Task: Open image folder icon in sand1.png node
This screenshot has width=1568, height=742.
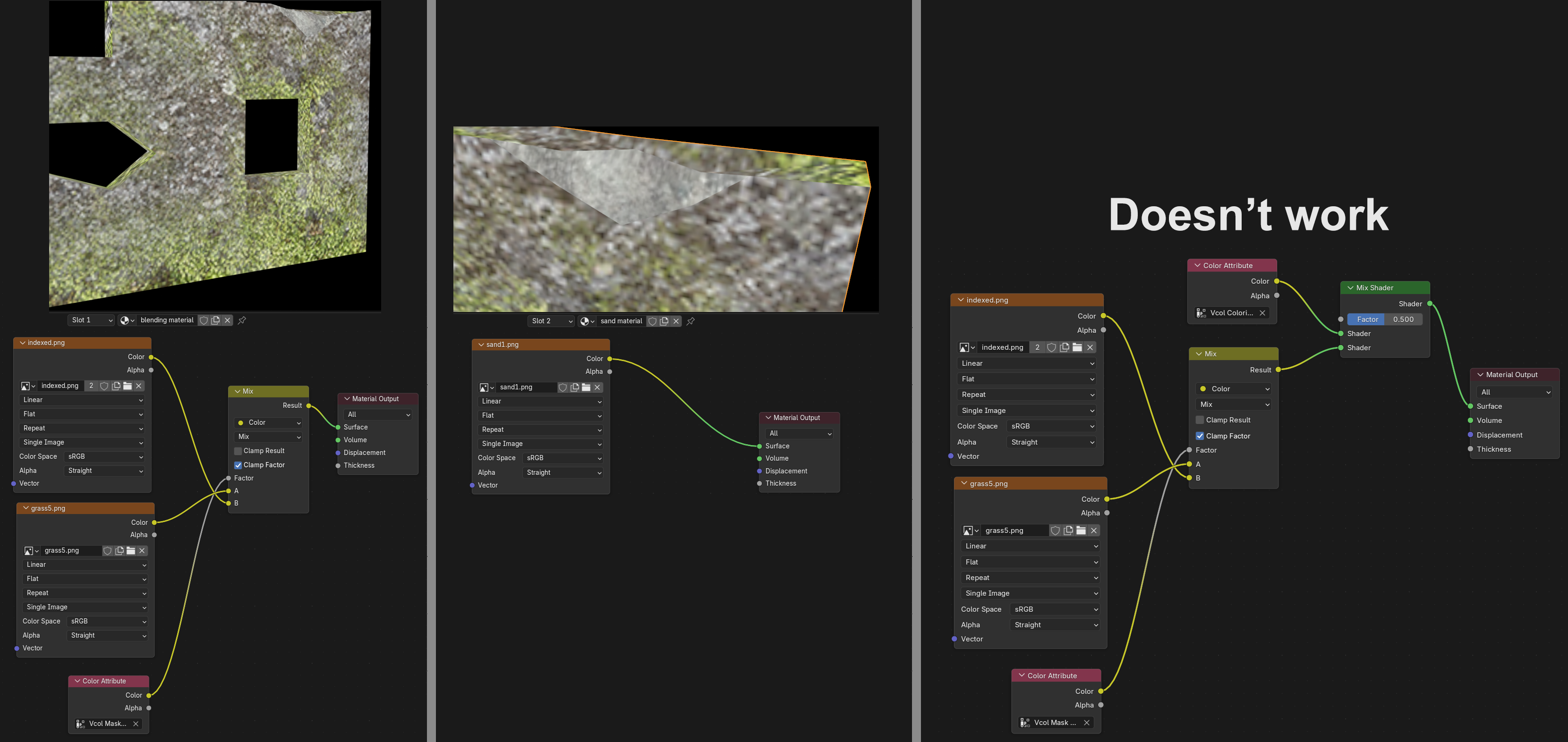Action: click(x=586, y=388)
